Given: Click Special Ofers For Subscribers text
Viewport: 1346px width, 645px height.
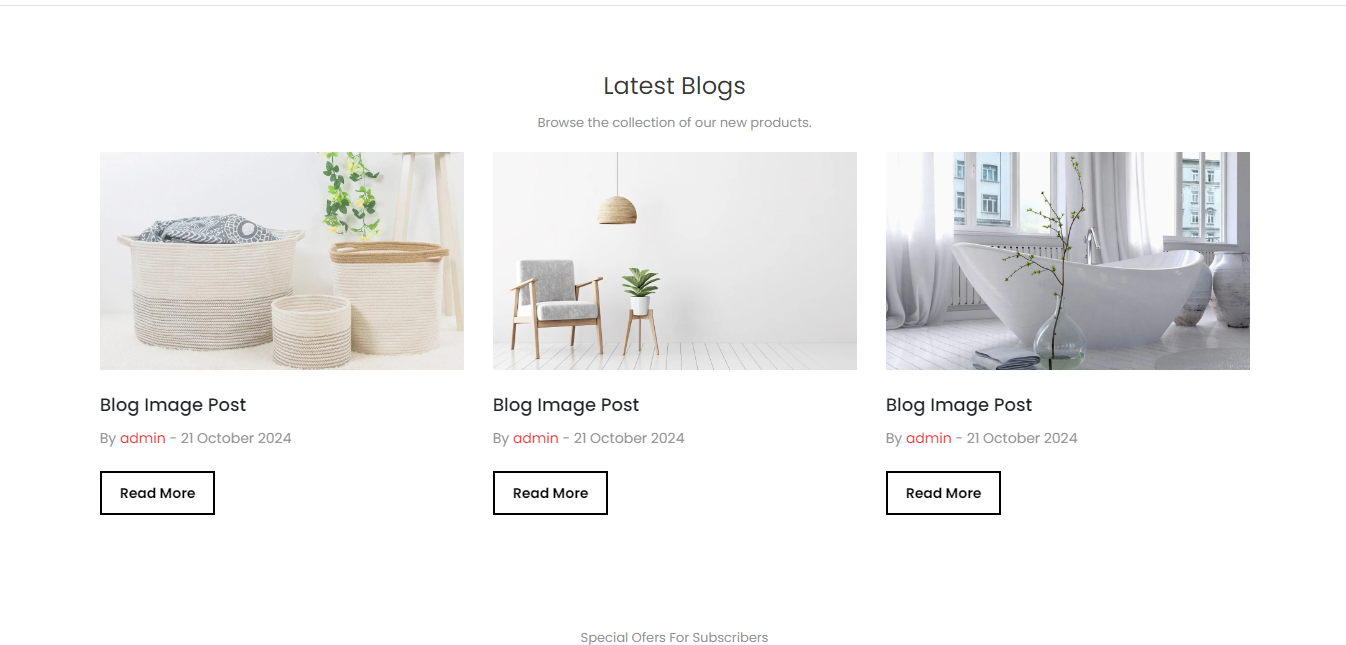Looking at the screenshot, I should [x=674, y=637].
